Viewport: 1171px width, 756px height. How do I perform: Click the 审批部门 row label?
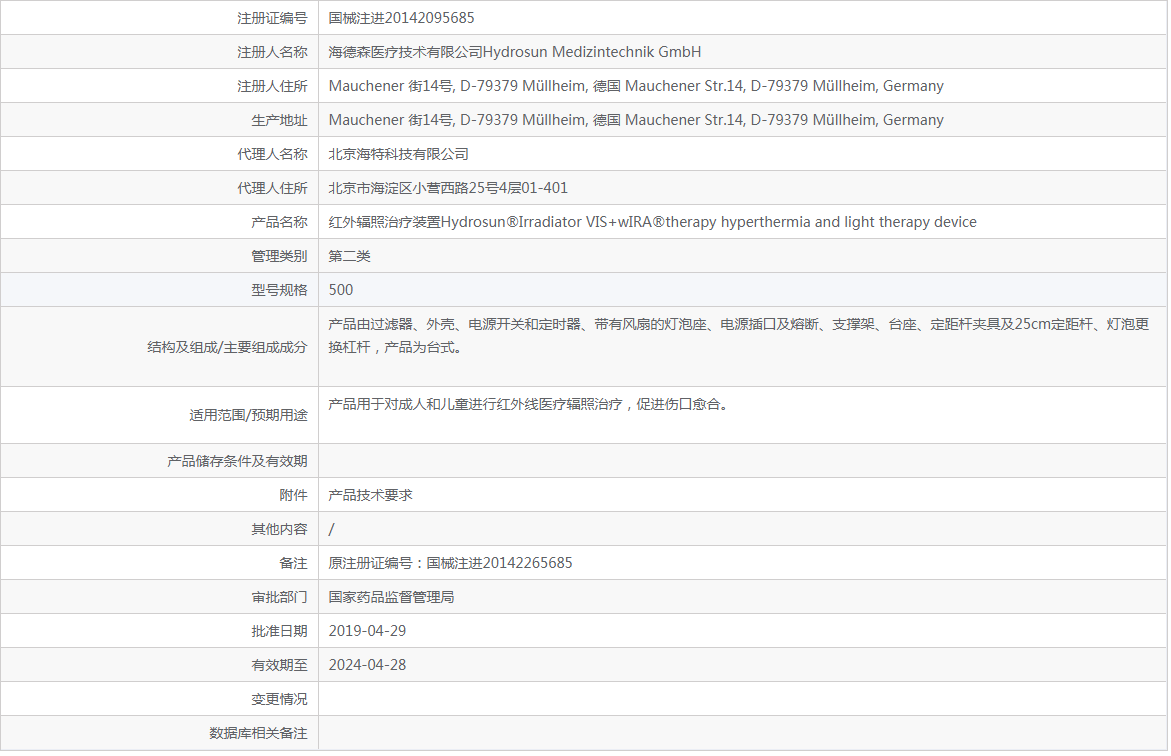279,598
